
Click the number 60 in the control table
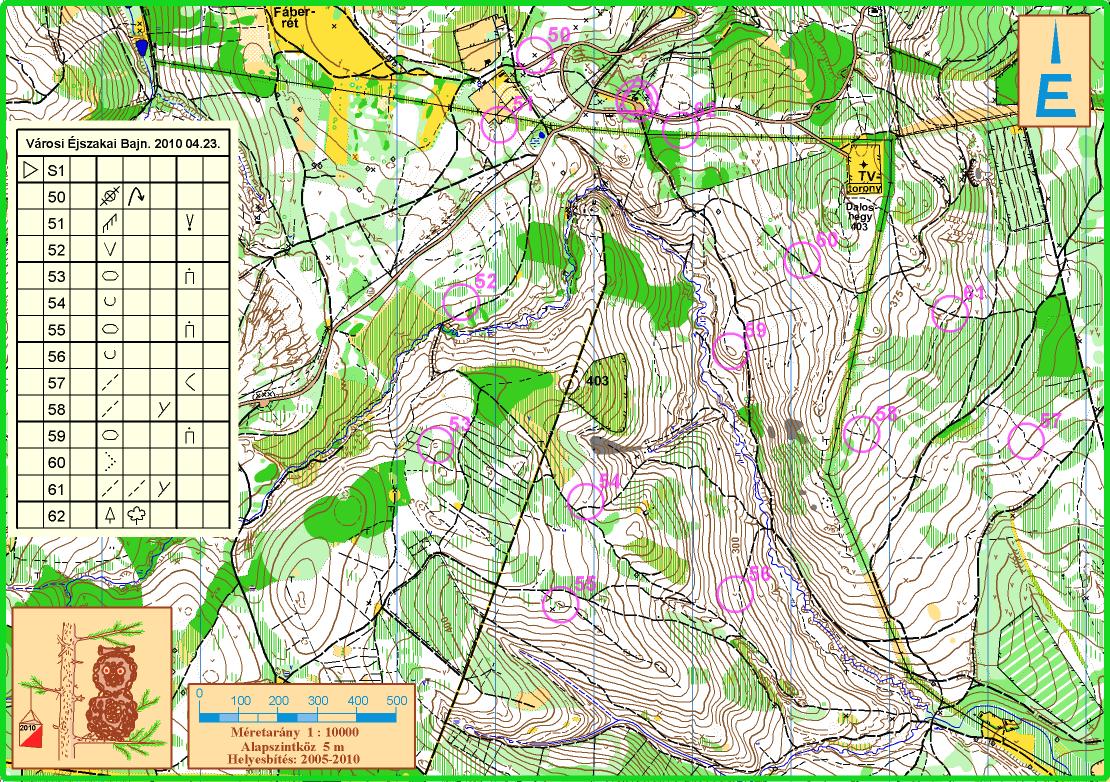click(x=57, y=463)
